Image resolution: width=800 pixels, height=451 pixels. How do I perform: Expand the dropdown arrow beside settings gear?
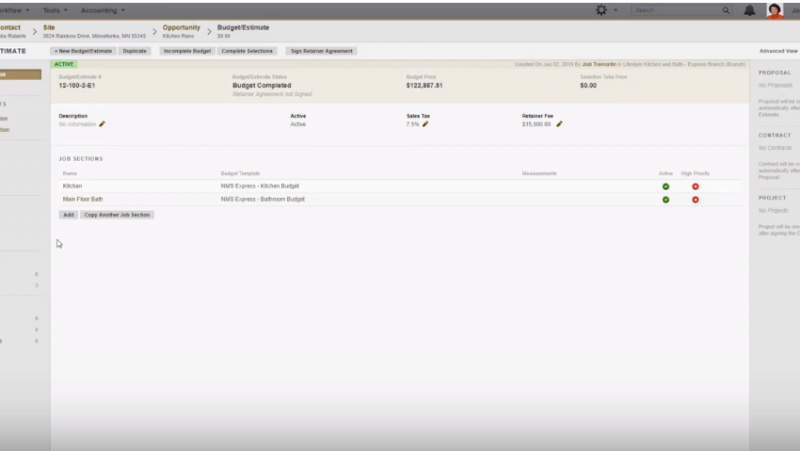(x=615, y=10)
